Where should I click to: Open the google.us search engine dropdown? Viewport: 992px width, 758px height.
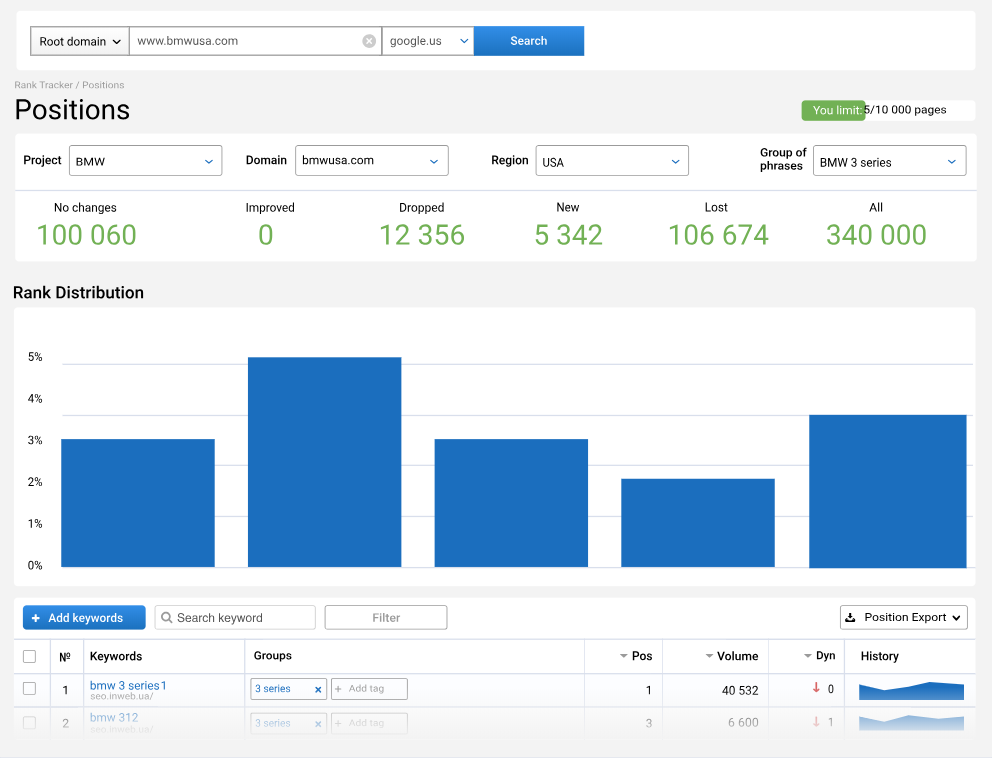[x=428, y=40]
